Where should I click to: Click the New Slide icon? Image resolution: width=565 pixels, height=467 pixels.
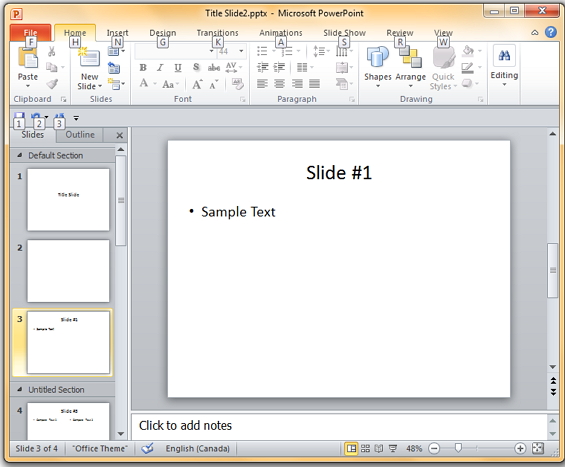(x=88, y=58)
